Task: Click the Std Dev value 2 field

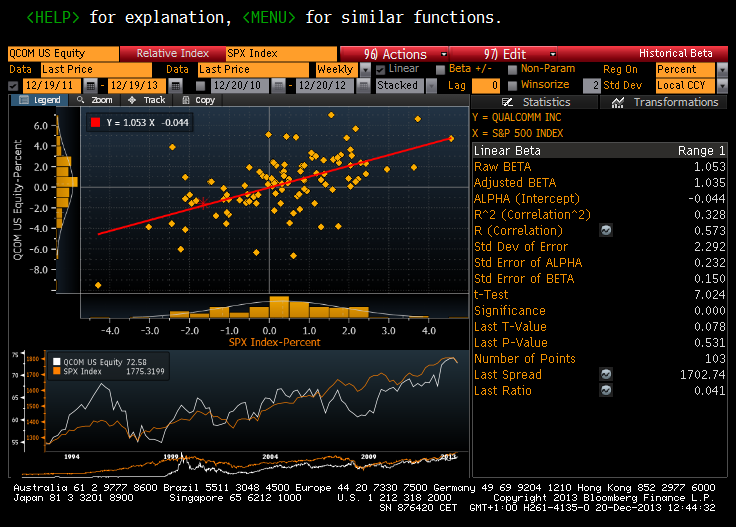Action: point(592,85)
